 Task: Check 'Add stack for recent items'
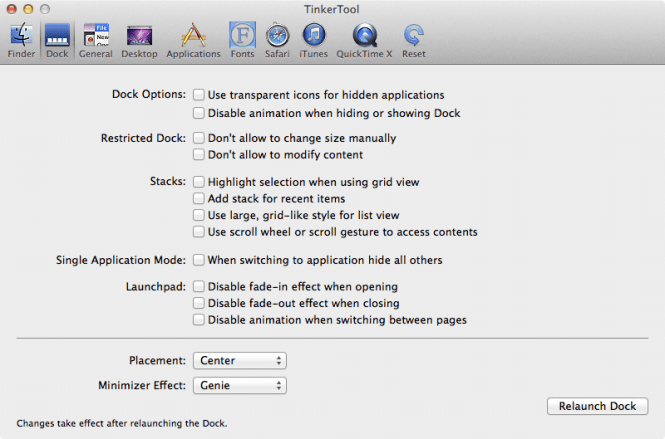point(199,199)
